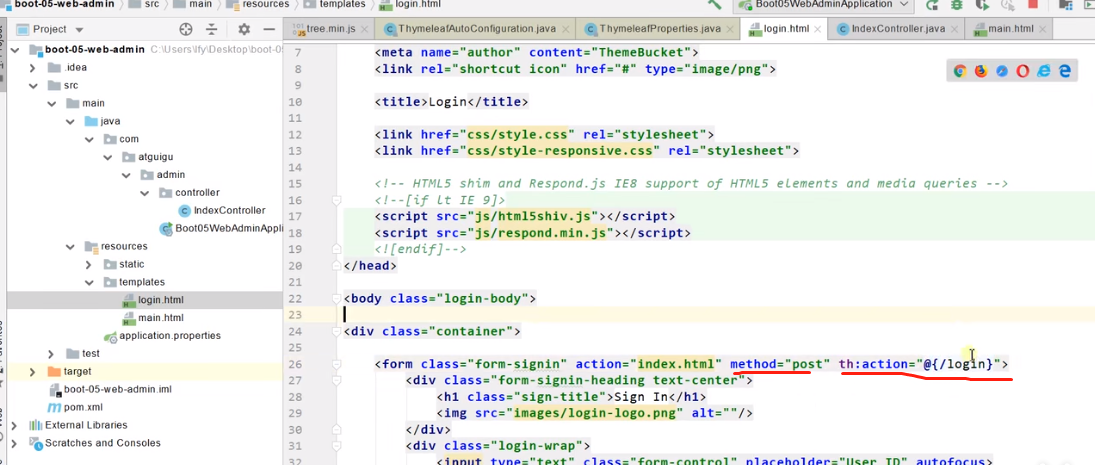
Task: Open file in Edge browser
Action: pyautogui.click(x=1065, y=71)
